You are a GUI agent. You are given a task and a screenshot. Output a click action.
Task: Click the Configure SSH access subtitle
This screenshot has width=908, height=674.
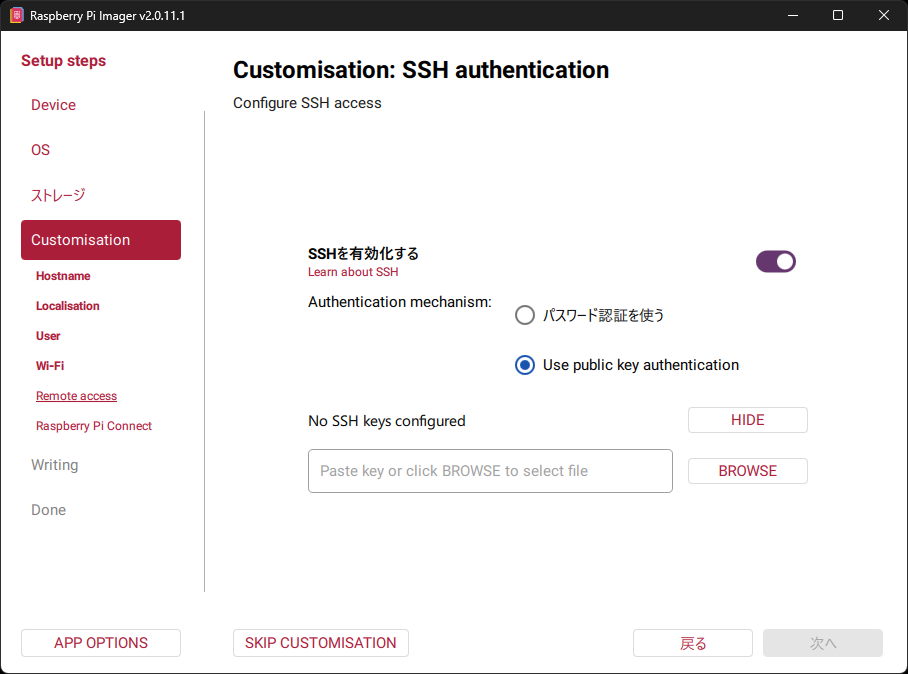pos(307,103)
